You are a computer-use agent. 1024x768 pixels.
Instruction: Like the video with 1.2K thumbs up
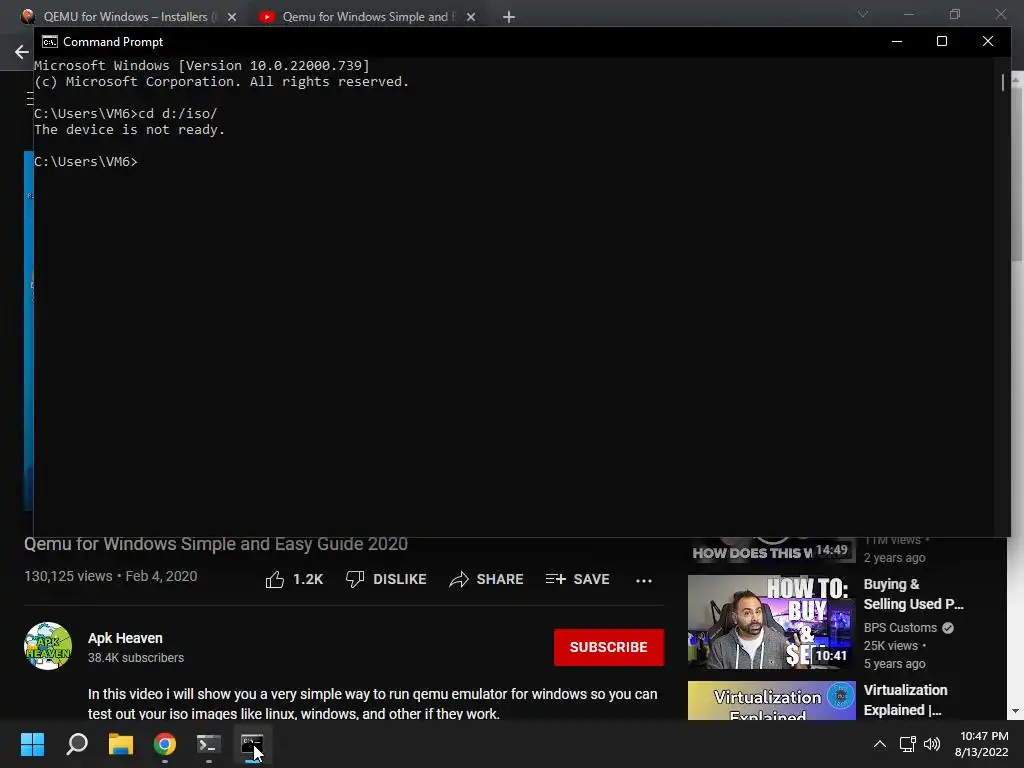(x=294, y=579)
